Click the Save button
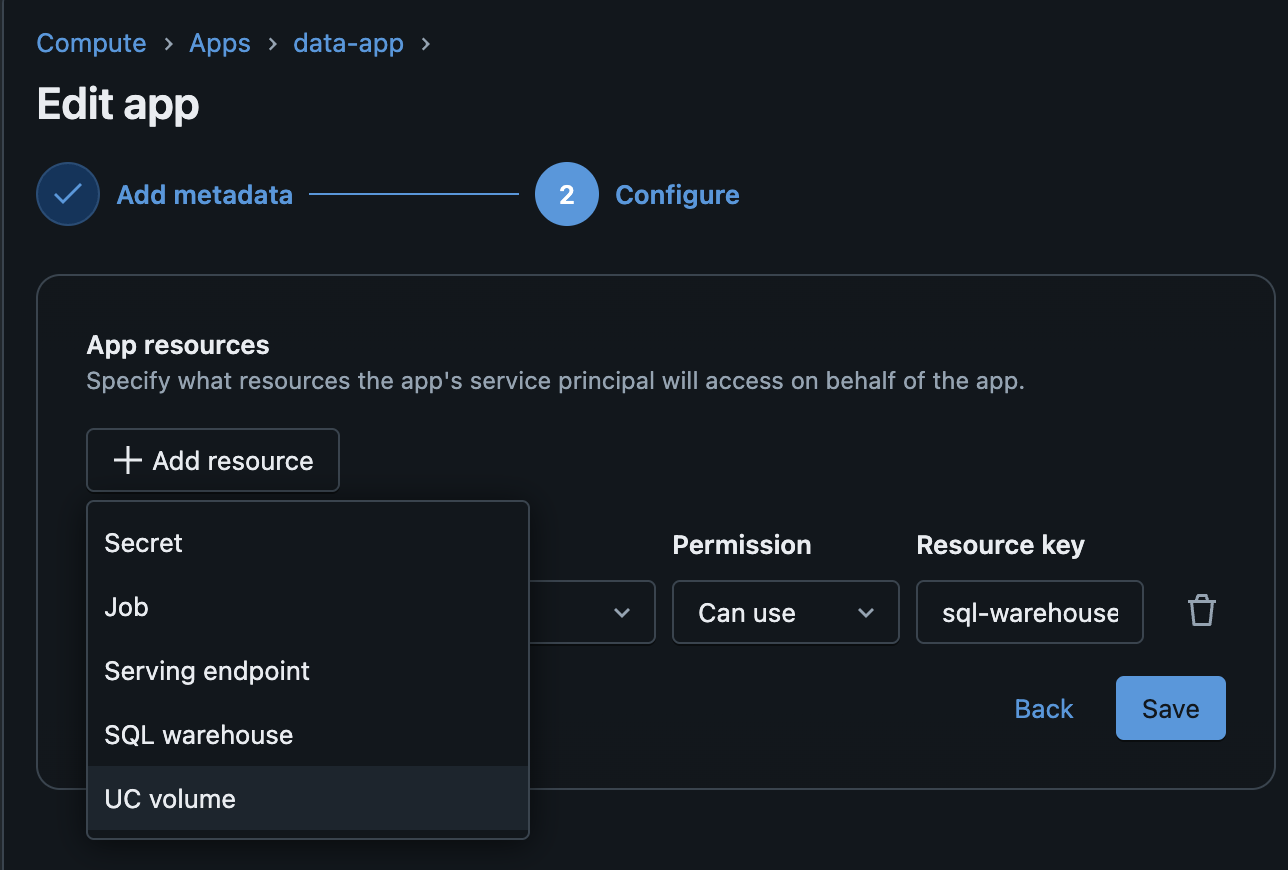 point(1170,707)
